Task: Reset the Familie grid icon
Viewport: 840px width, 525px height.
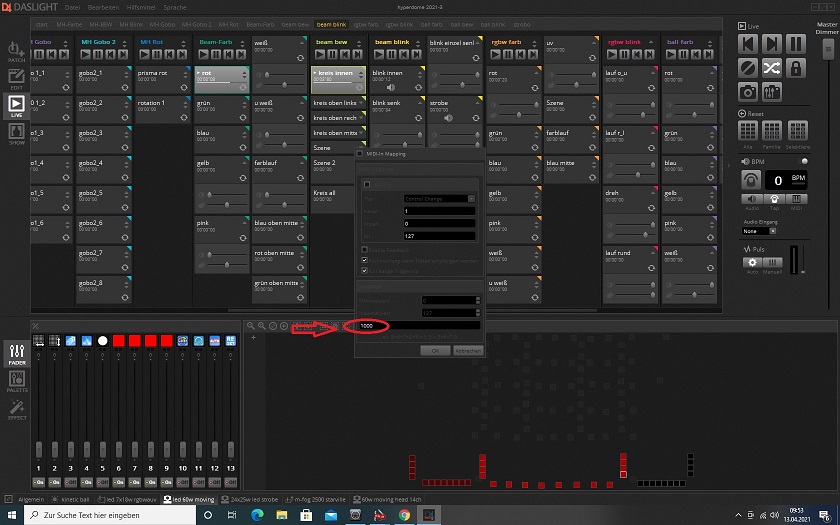Action: click(772, 130)
